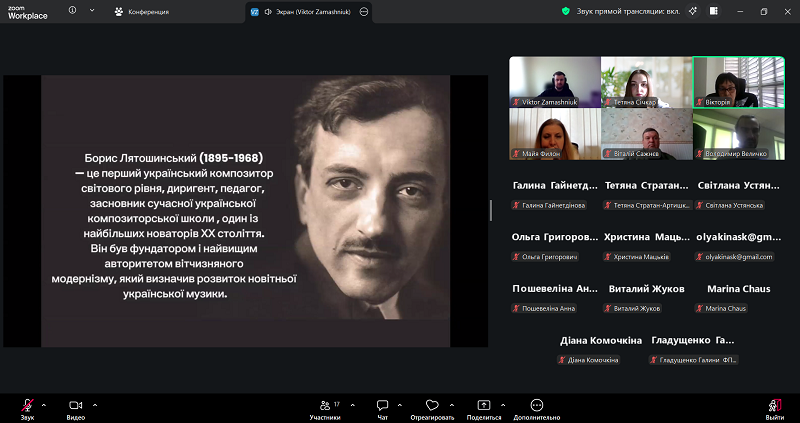The width and height of the screenshot is (800, 423).
Task: Toggle camera with the Видео button
Action: click(76, 405)
